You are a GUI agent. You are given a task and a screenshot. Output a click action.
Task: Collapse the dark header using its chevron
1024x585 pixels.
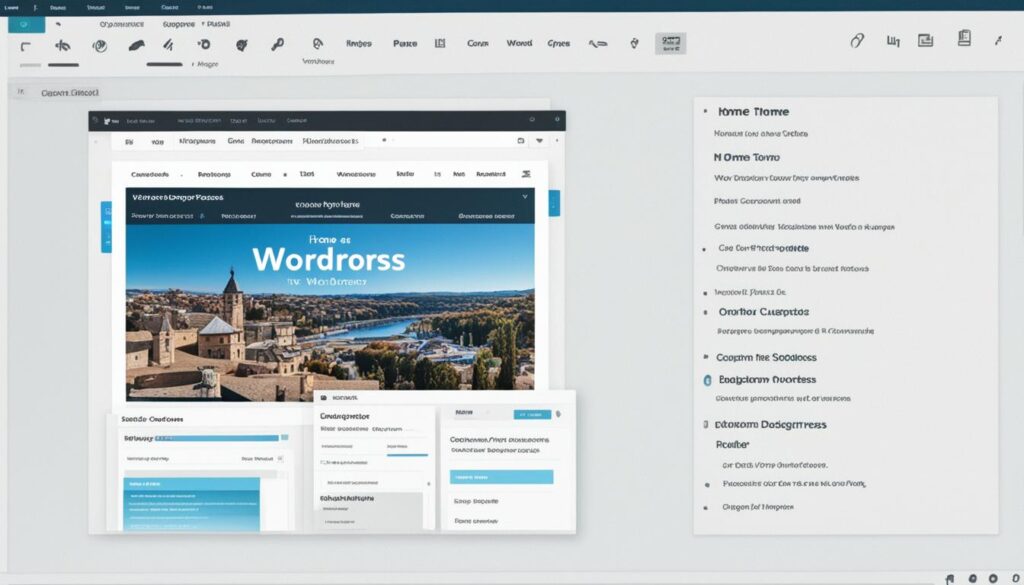coord(524,197)
